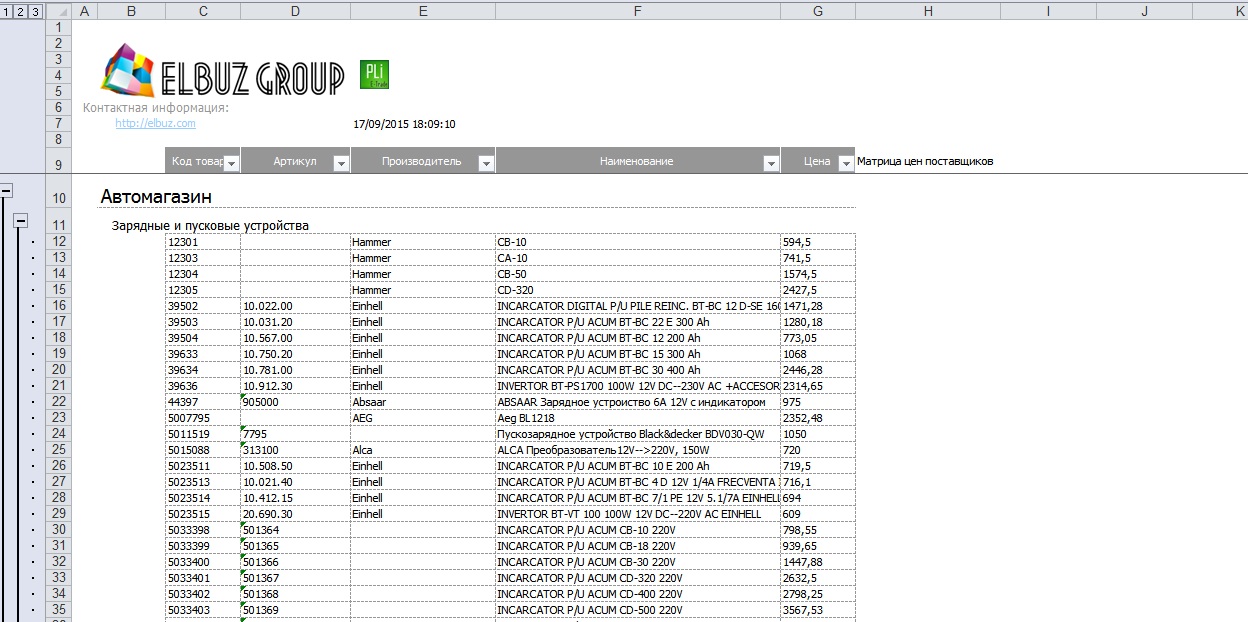Select cell with article 905000

pos(295,402)
